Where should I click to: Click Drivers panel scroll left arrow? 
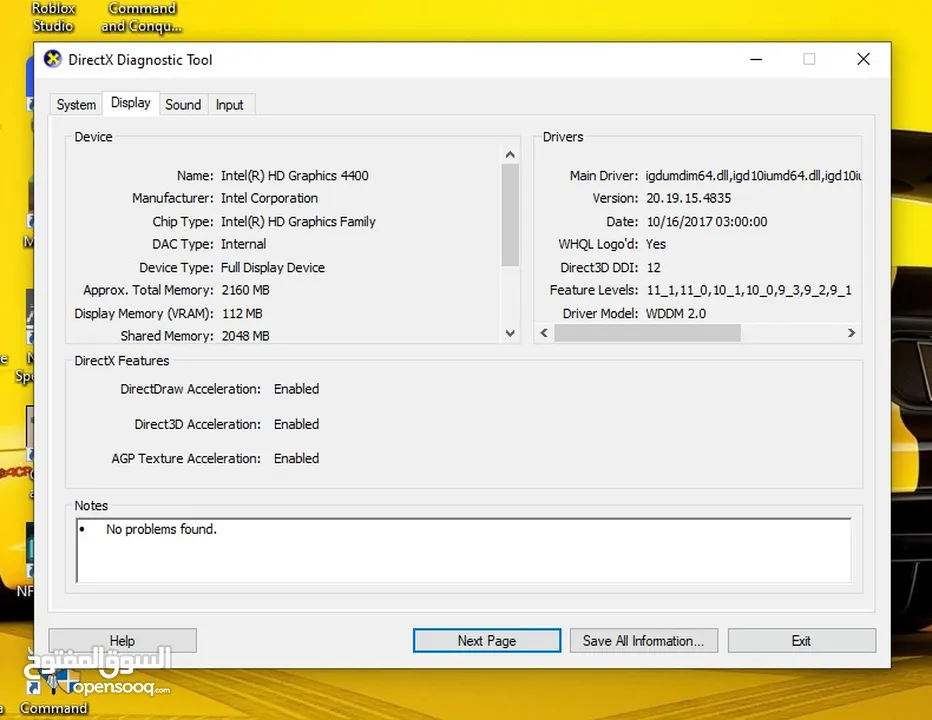tap(544, 333)
